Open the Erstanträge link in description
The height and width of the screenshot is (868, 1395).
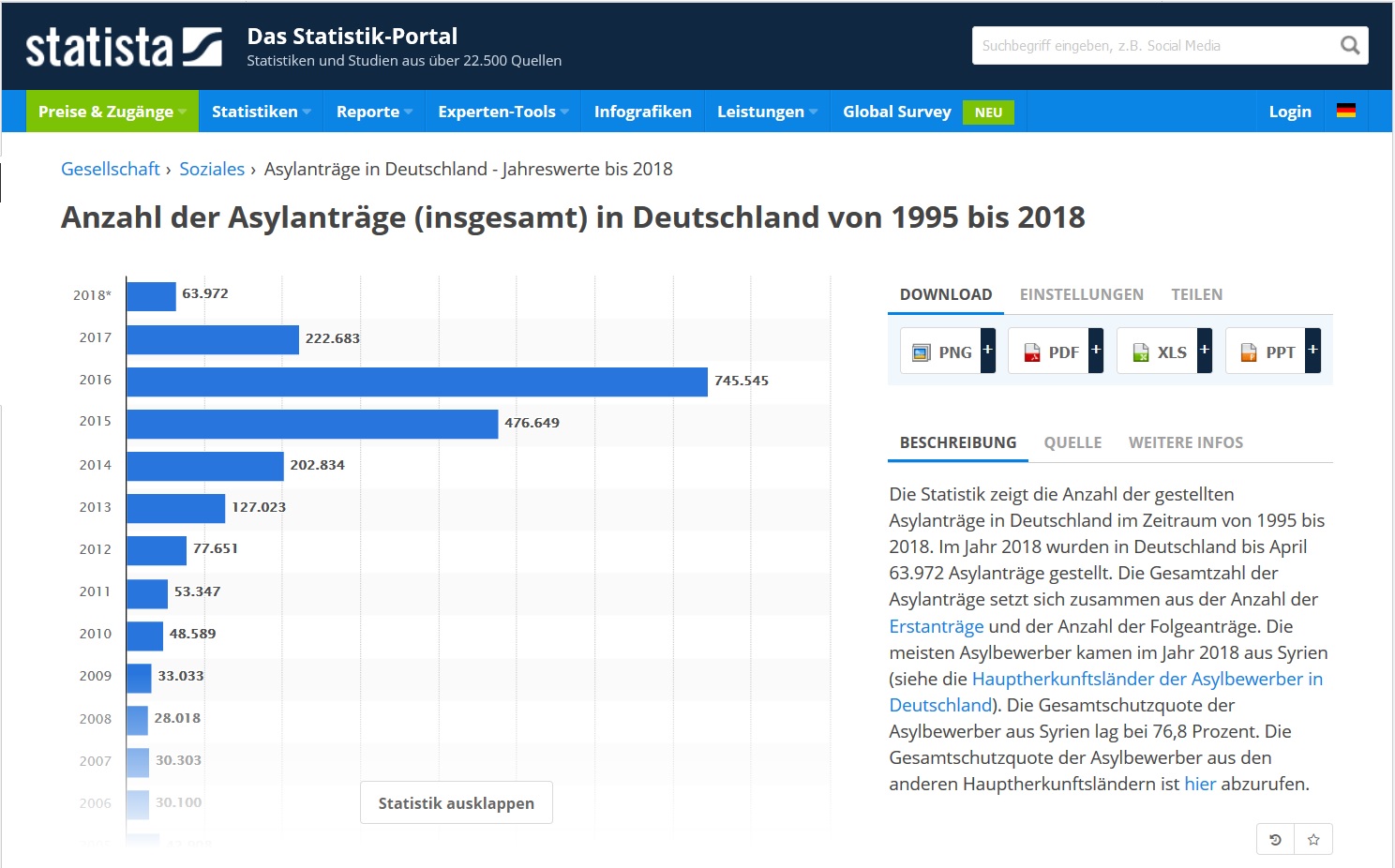coord(937,626)
